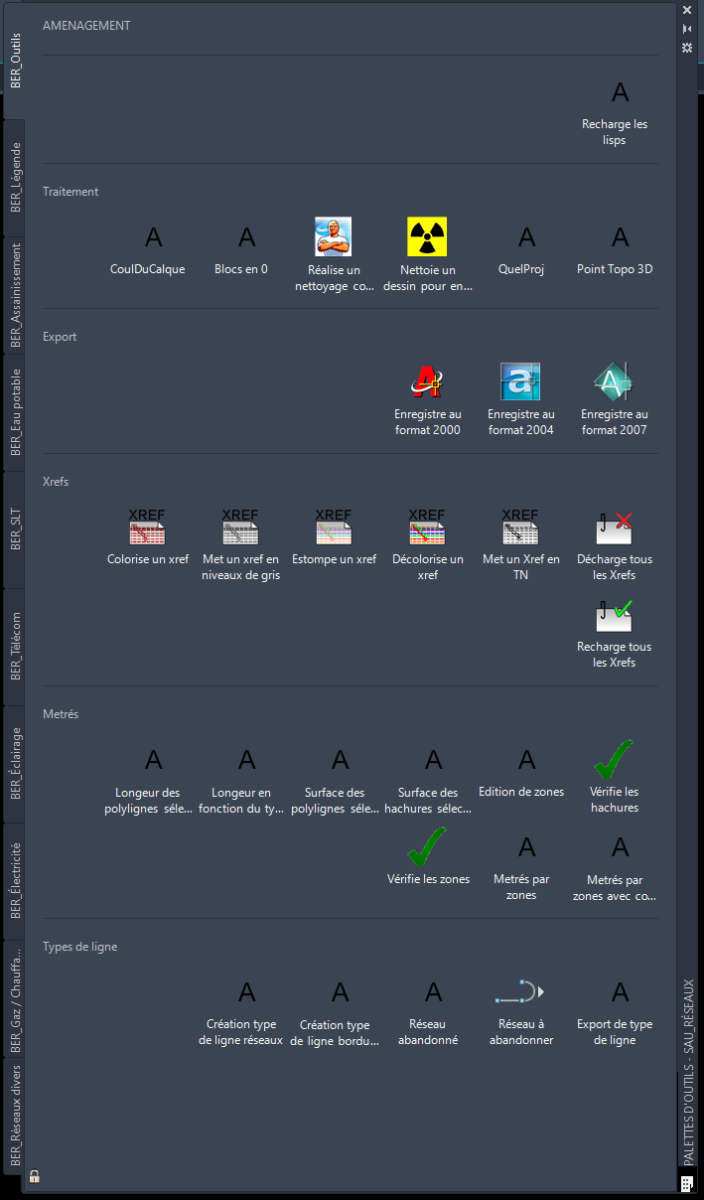Switch to the BER_Télécom tab
The height and width of the screenshot is (1200, 704).
coord(14,646)
